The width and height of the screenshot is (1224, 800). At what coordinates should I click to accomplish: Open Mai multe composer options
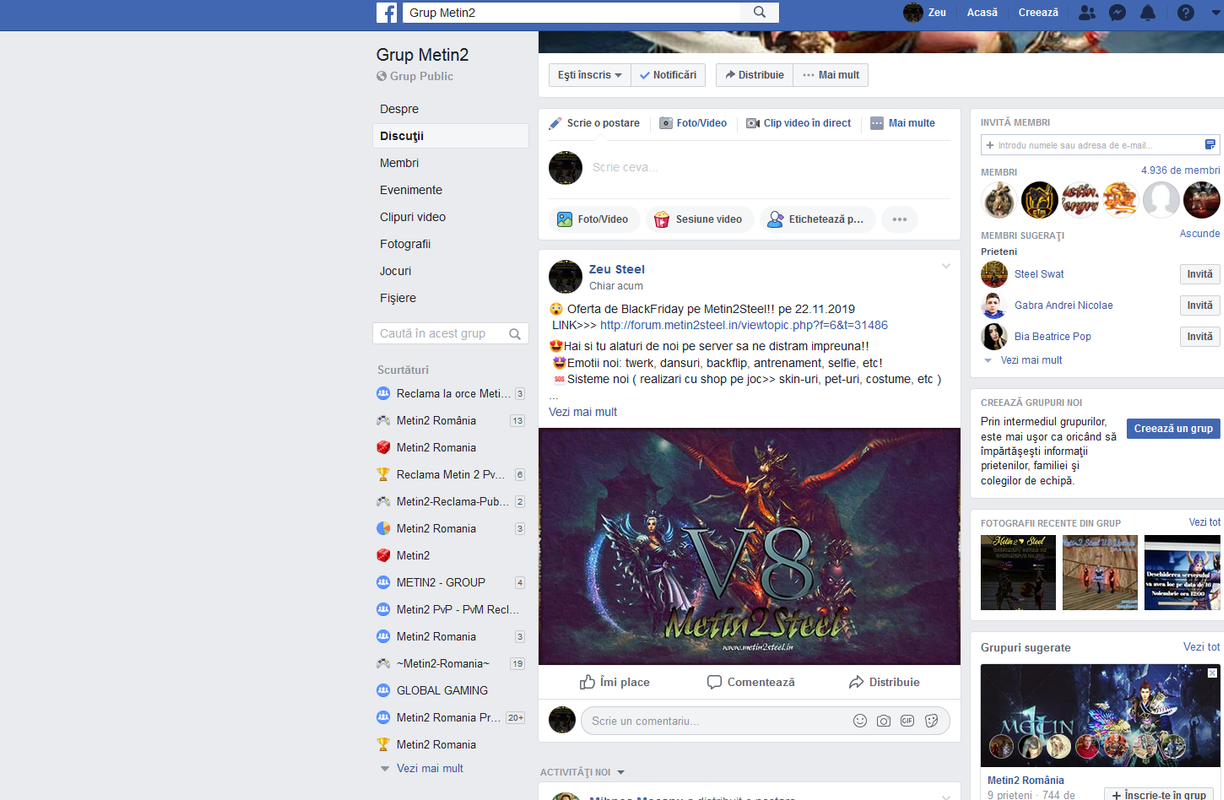903,123
